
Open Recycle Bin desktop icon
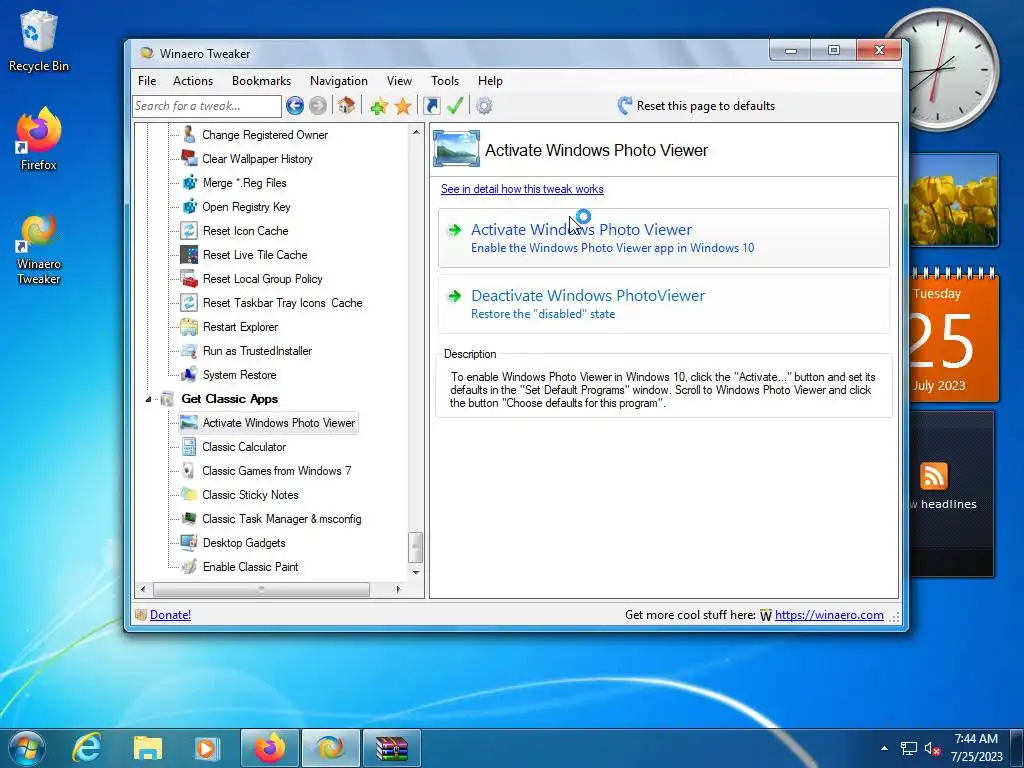click(x=39, y=40)
